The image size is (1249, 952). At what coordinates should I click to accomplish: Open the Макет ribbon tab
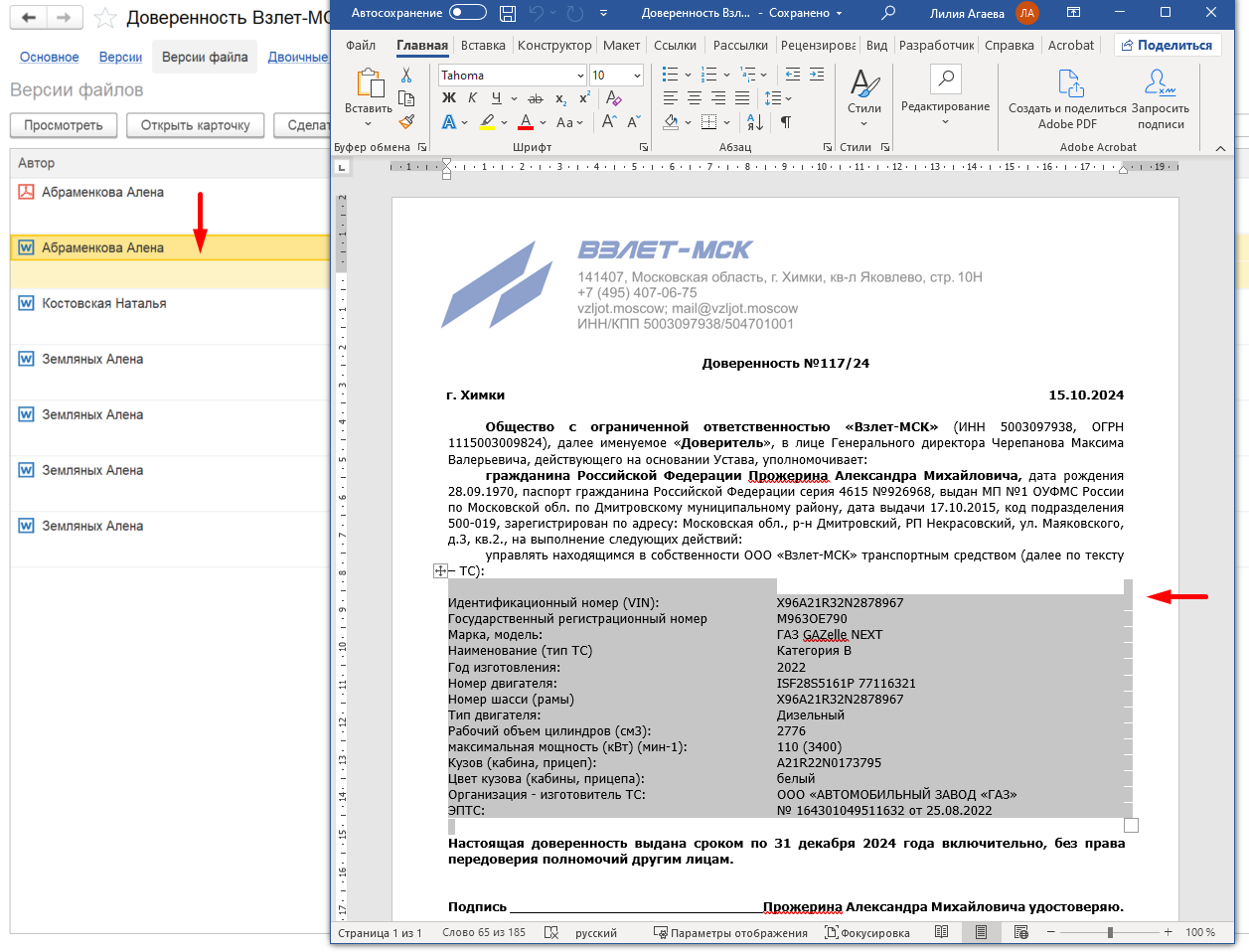pyautogui.click(x=621, y=45)
